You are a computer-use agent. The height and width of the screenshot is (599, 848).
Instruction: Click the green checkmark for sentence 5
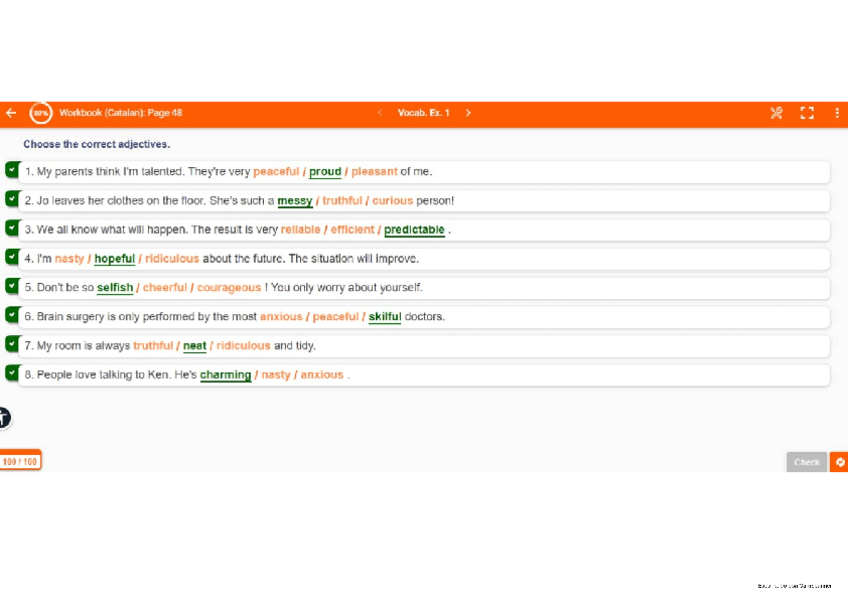click(x=12, y=285)
